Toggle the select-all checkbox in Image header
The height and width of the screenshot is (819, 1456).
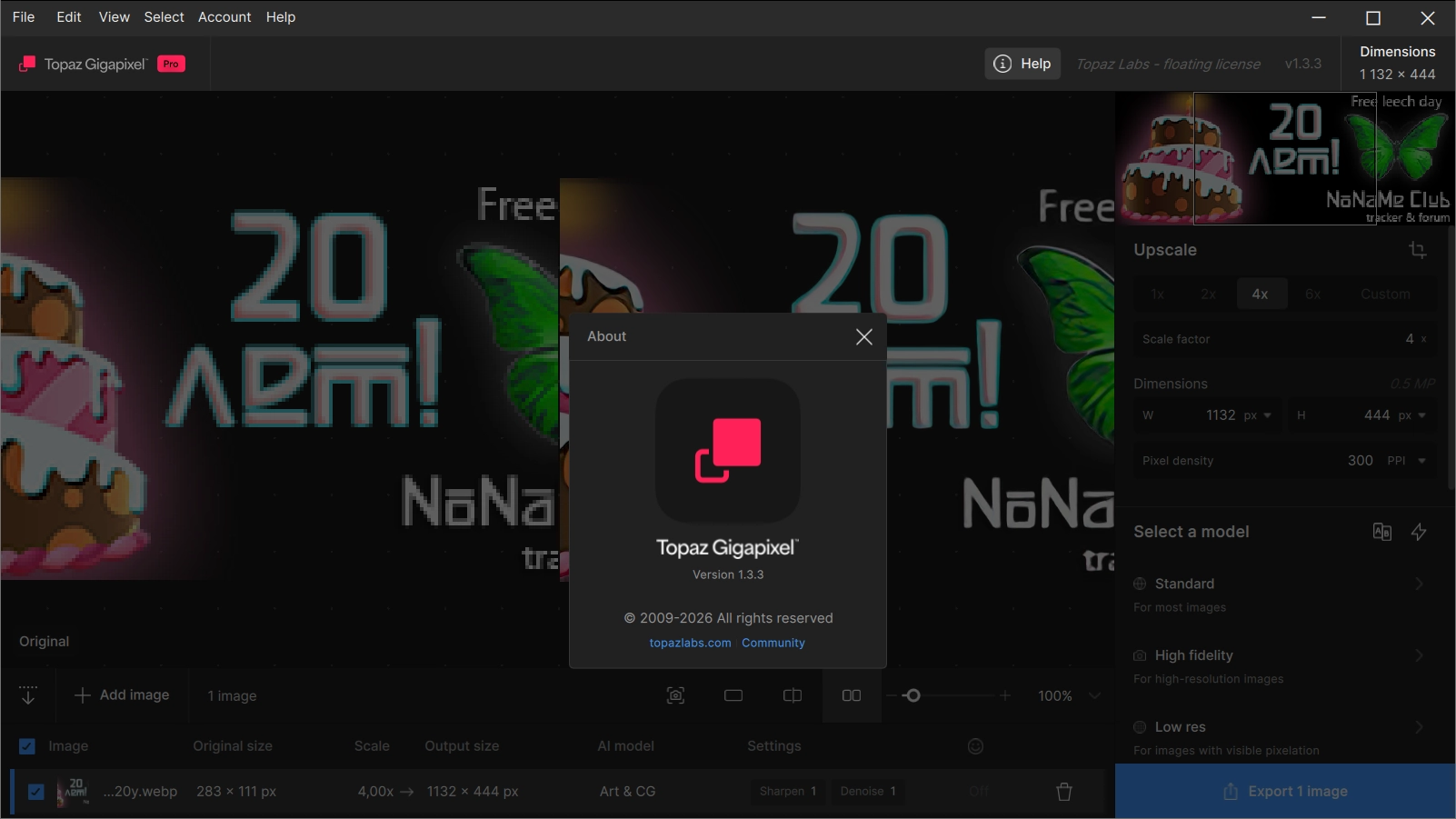coord(27,746)
